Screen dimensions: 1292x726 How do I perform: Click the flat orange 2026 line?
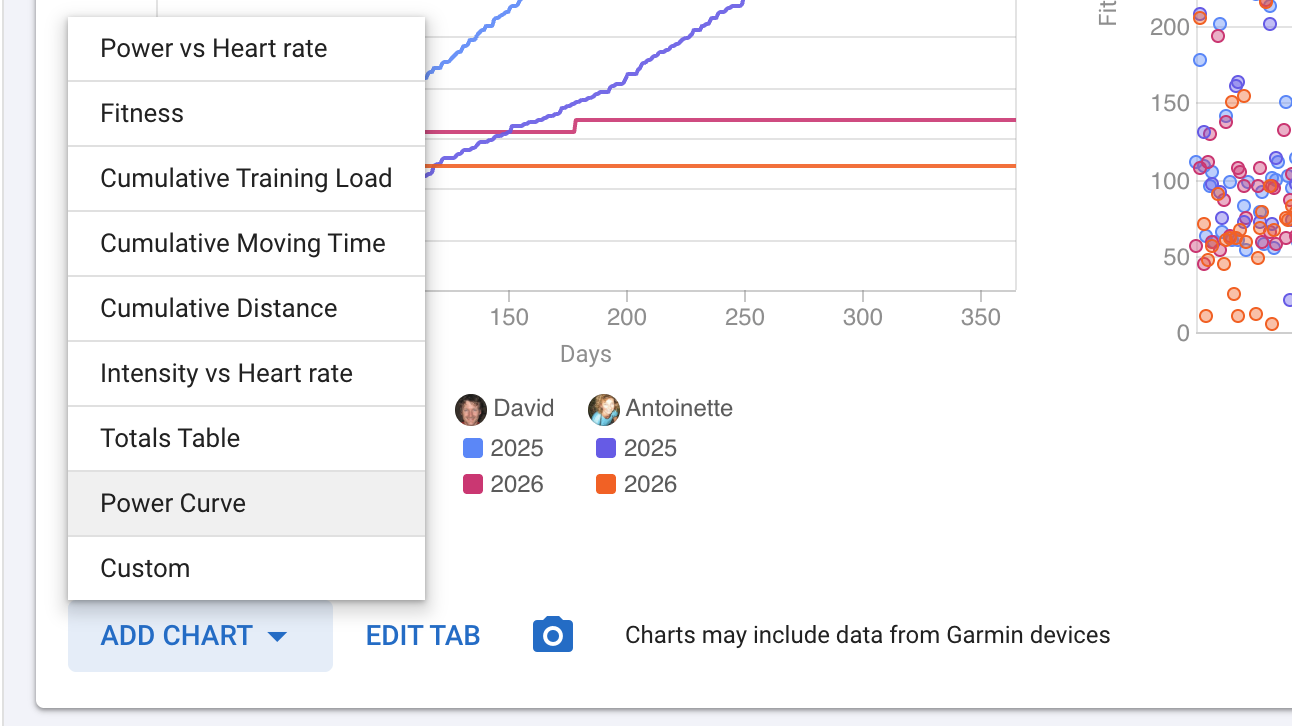(750, 166)
